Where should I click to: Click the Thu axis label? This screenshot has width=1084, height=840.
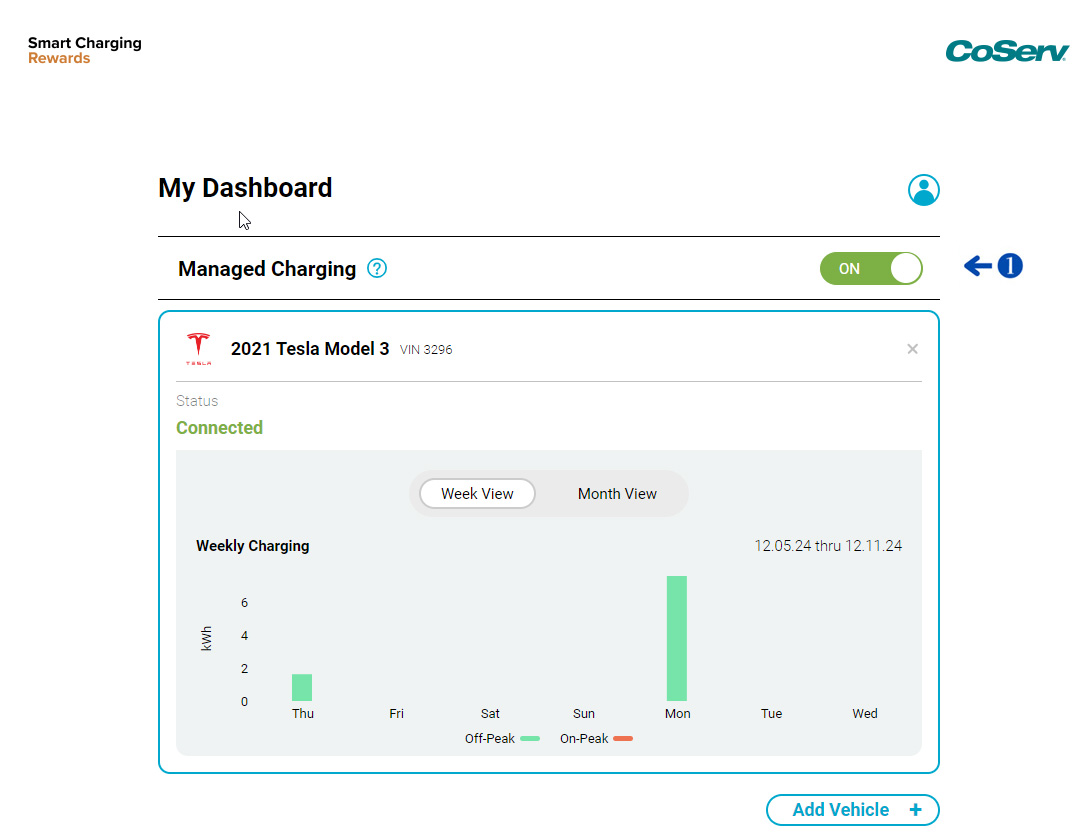303,713
